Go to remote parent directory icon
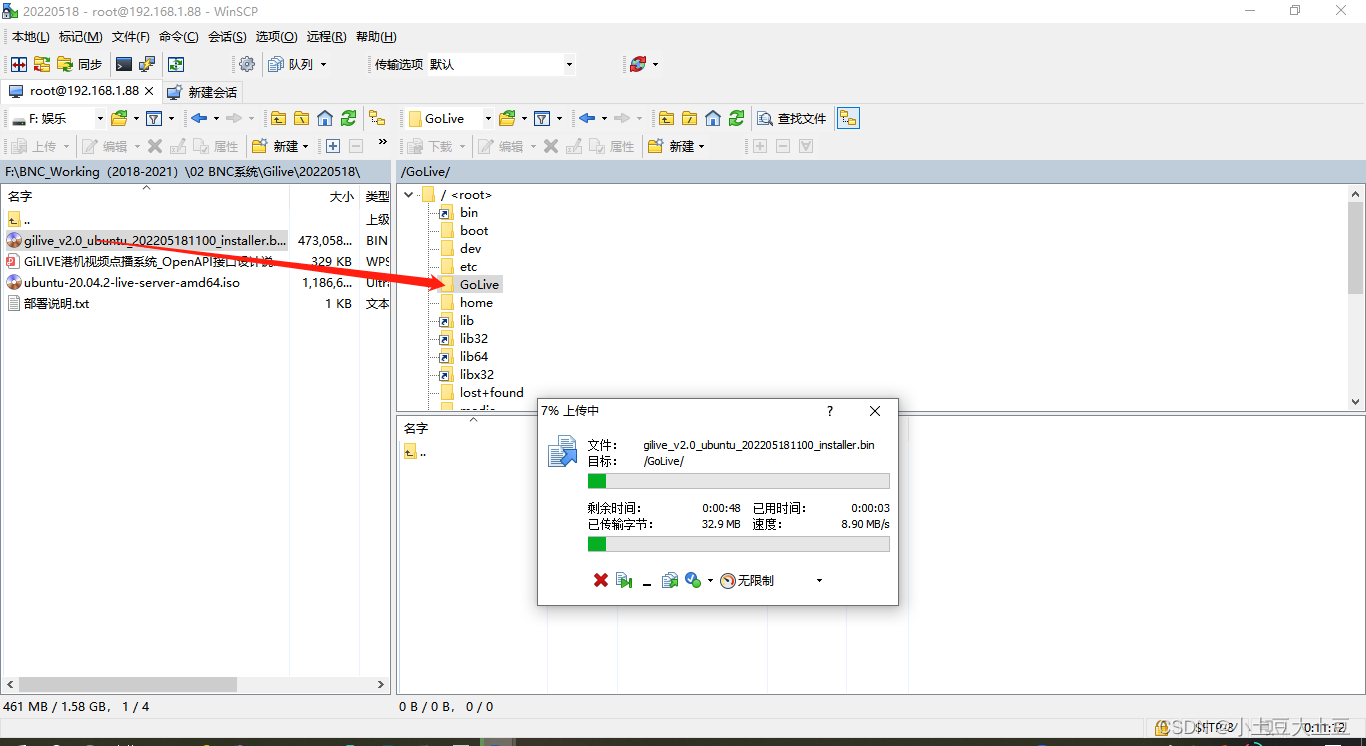 pos(666,118)
